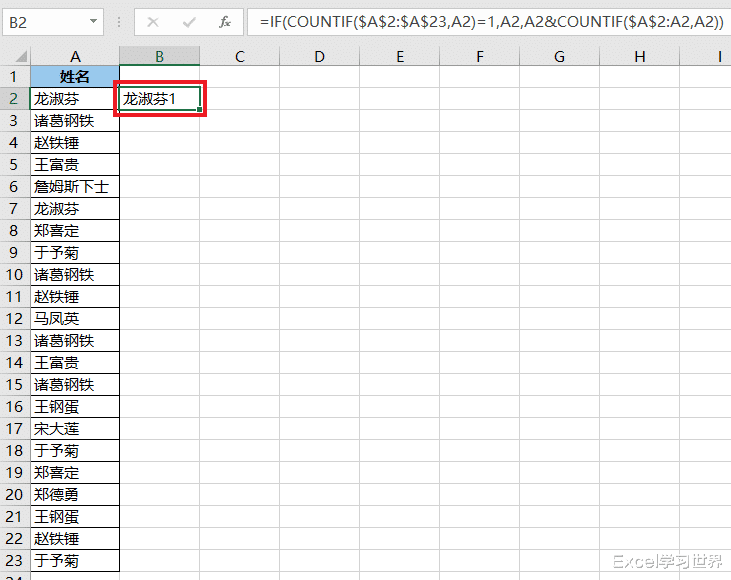Click cell A21 with 王钢蛋
The image size is (731, 580).
click(x=75, y=517)
